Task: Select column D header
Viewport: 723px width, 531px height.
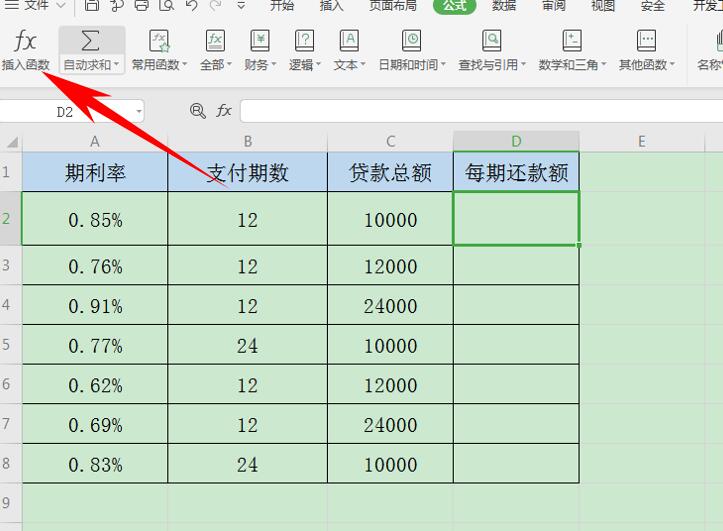Action: (x=516, y=142)
